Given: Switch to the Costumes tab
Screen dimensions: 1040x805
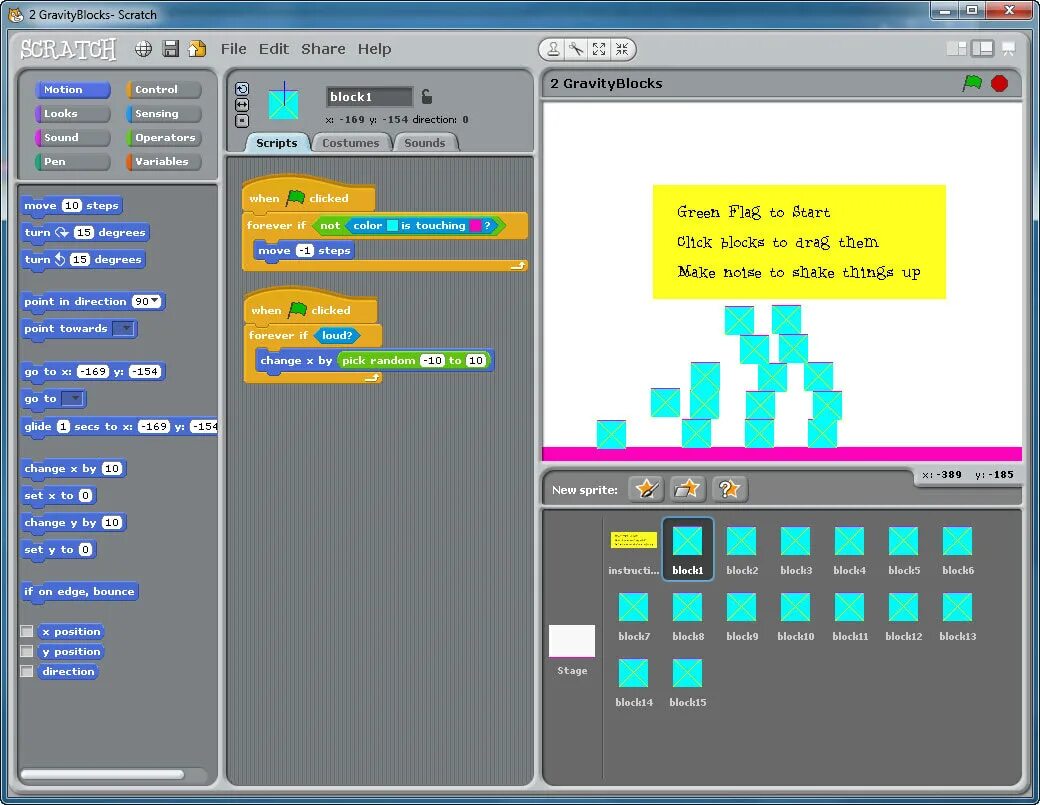Looking at the screenshot, I should [350, 143].
